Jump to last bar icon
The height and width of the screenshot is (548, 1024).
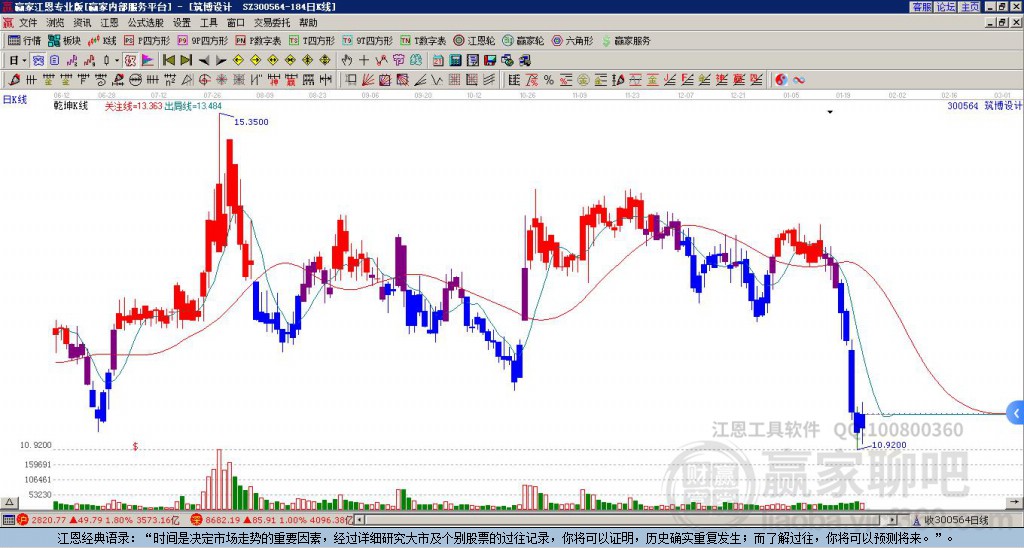(186, 61)
